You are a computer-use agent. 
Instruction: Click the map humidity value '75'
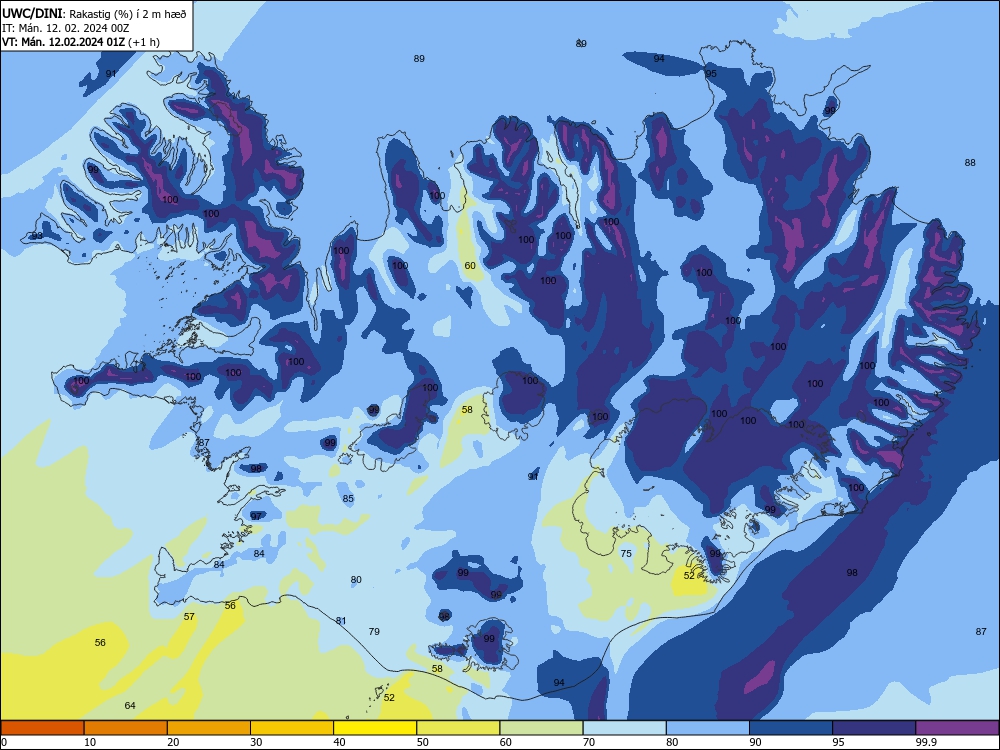point(626,554)
